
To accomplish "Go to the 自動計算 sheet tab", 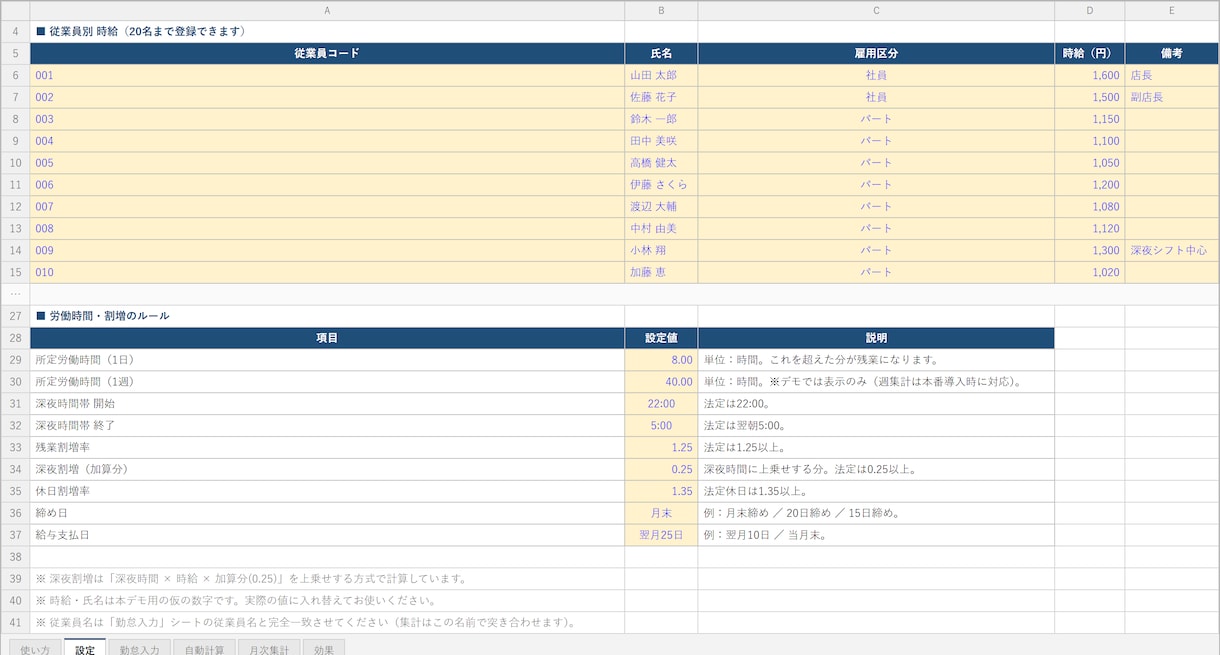I will click(204, 648).
